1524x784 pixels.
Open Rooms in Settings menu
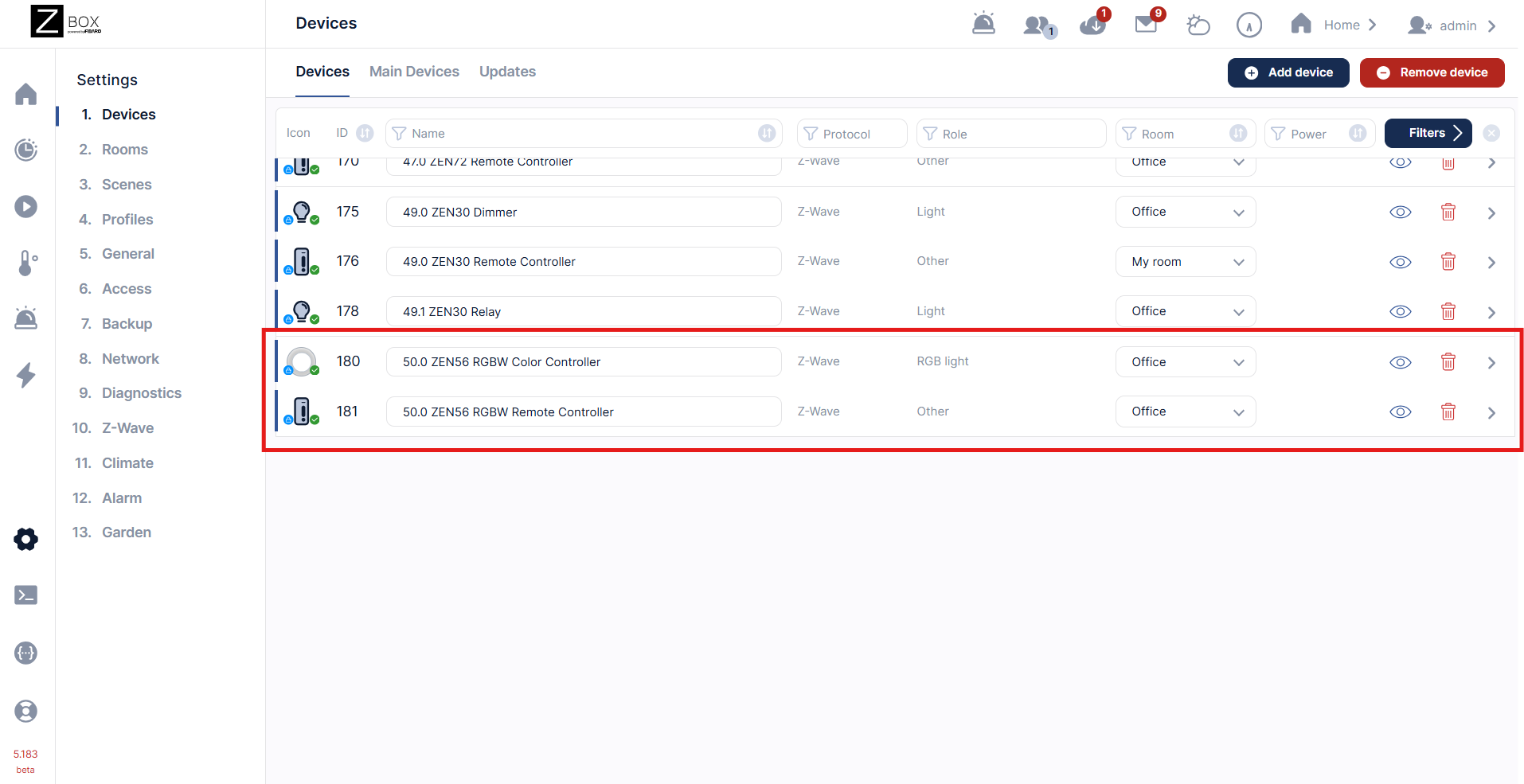click(124, 150)
